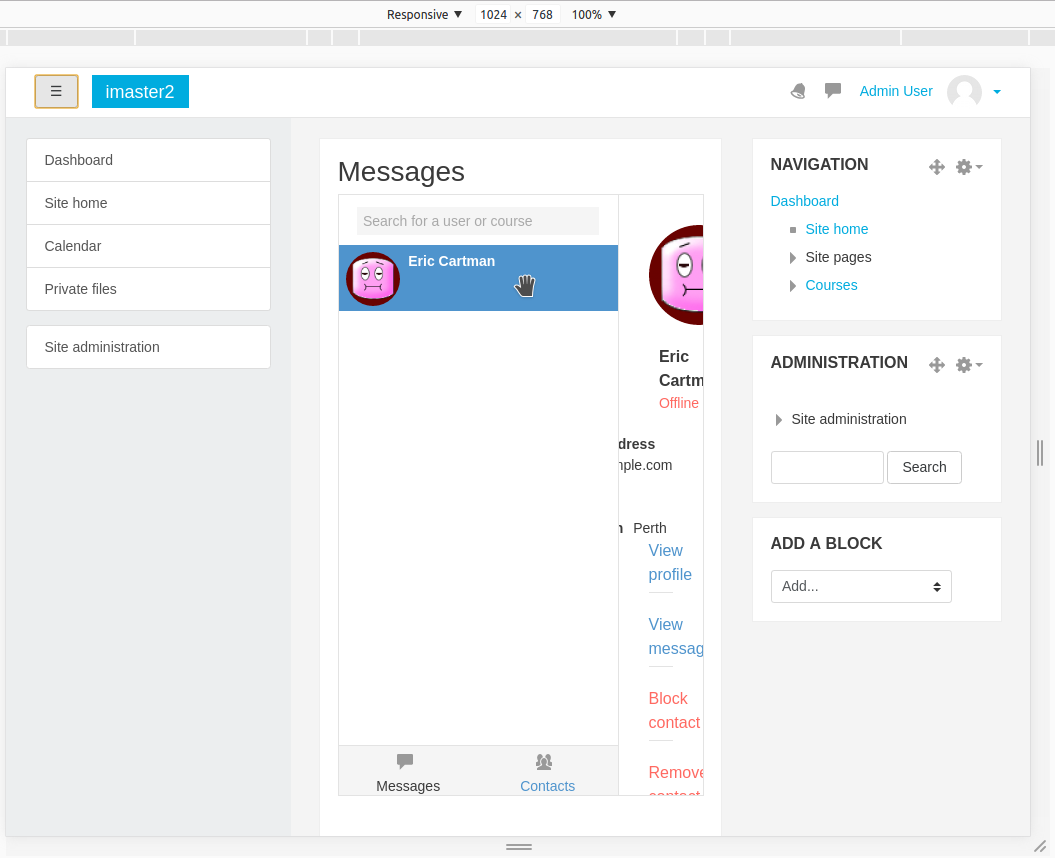Open the Add a block dropdown
This screenshot has width=1055, height=858.
861,586
